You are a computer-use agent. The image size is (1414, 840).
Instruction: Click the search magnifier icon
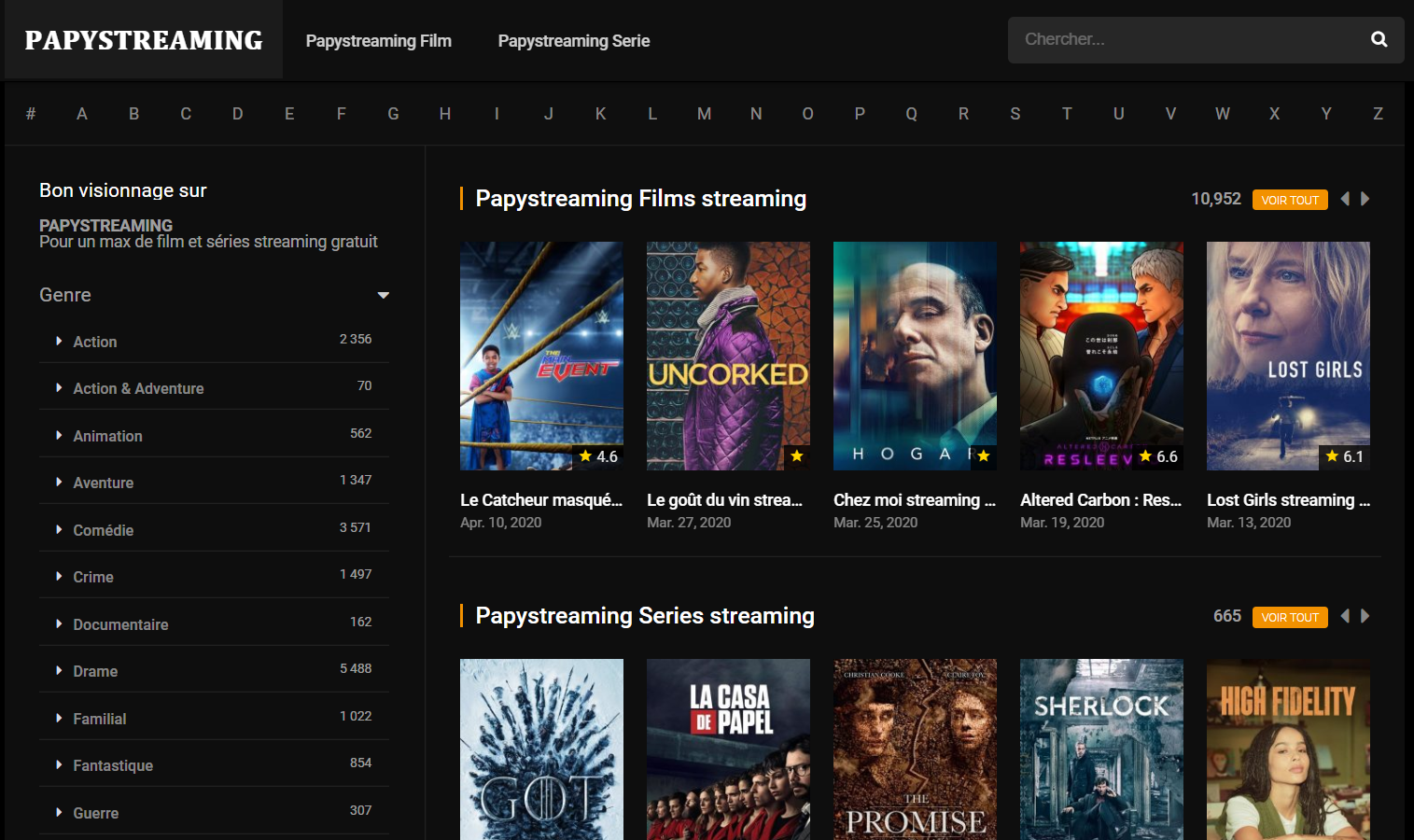(1379, 39)
